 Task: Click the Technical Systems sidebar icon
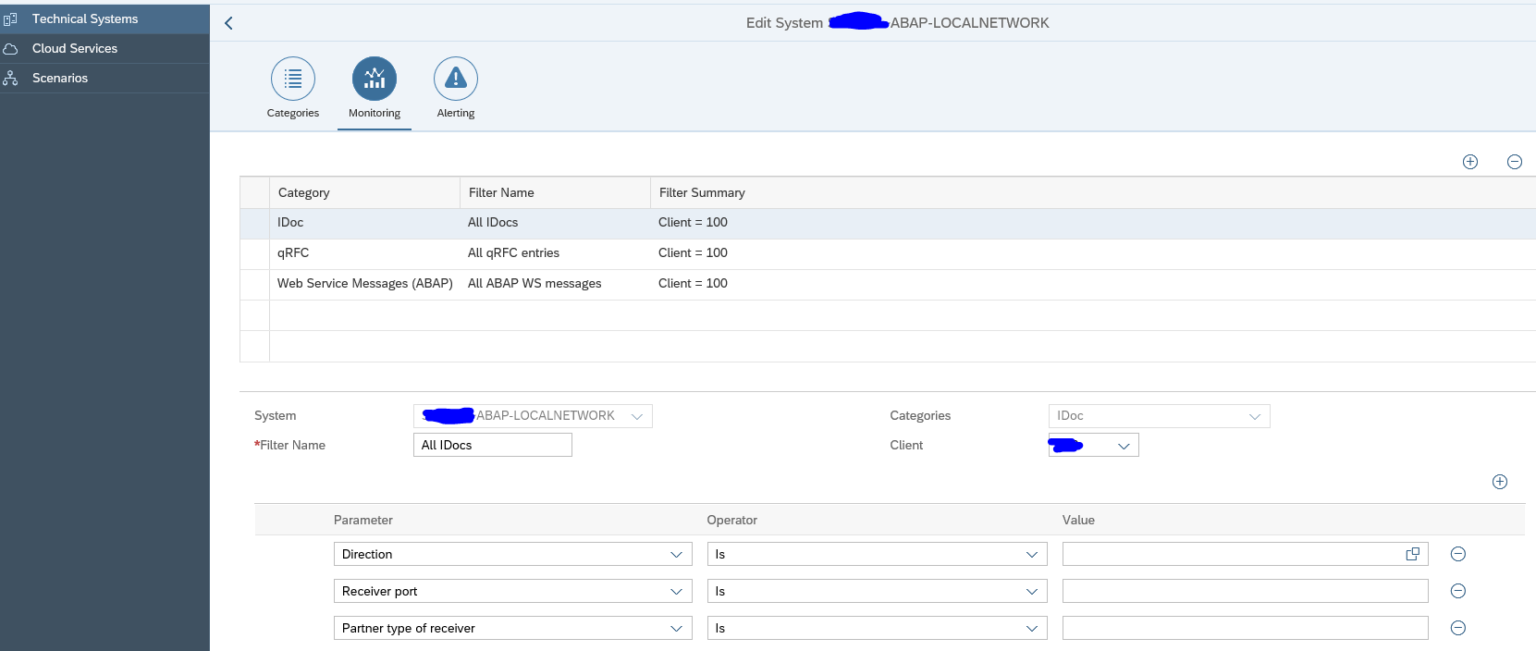point(13,18)
